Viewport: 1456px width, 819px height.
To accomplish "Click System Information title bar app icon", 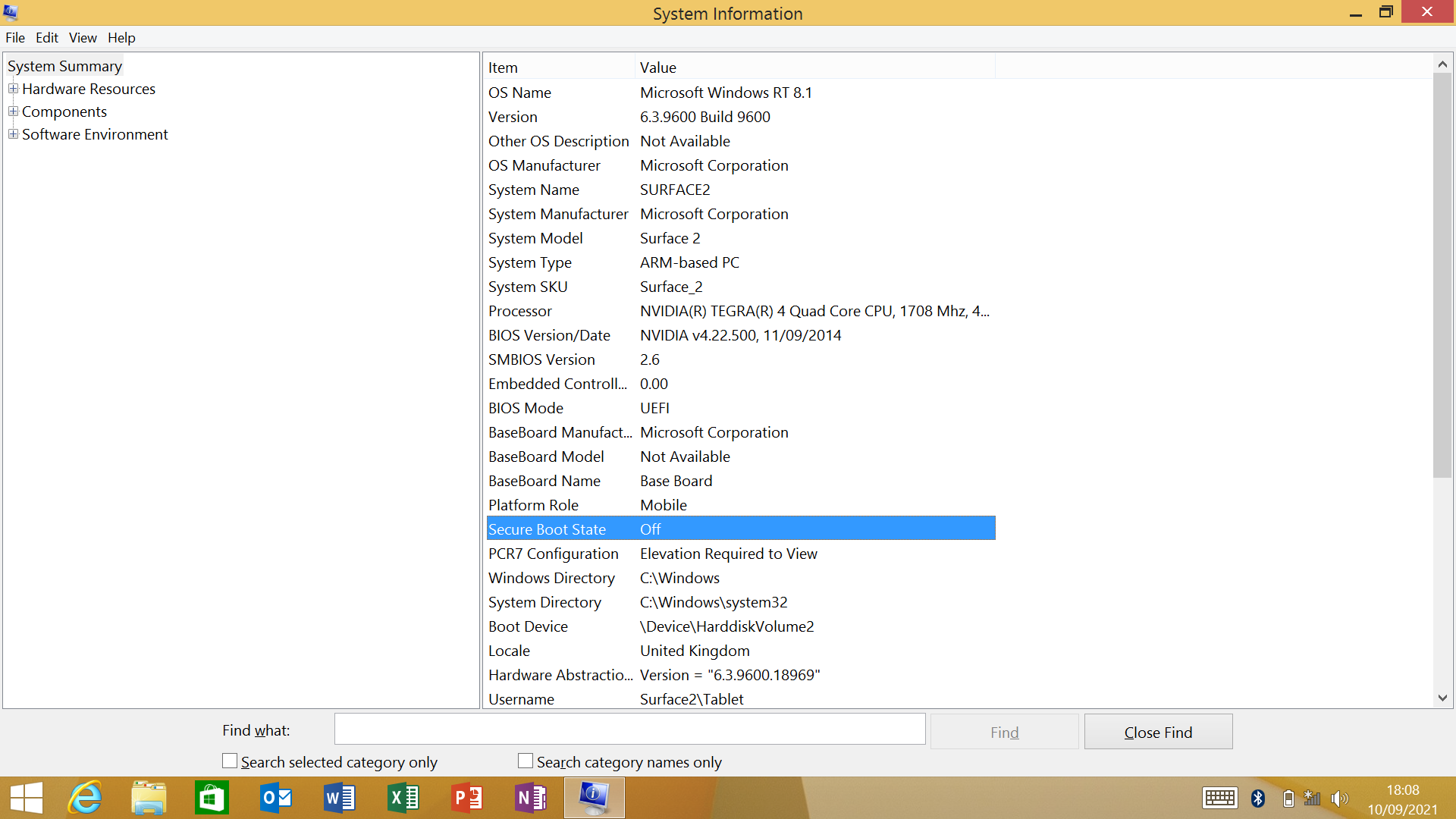I will [11, 12].
